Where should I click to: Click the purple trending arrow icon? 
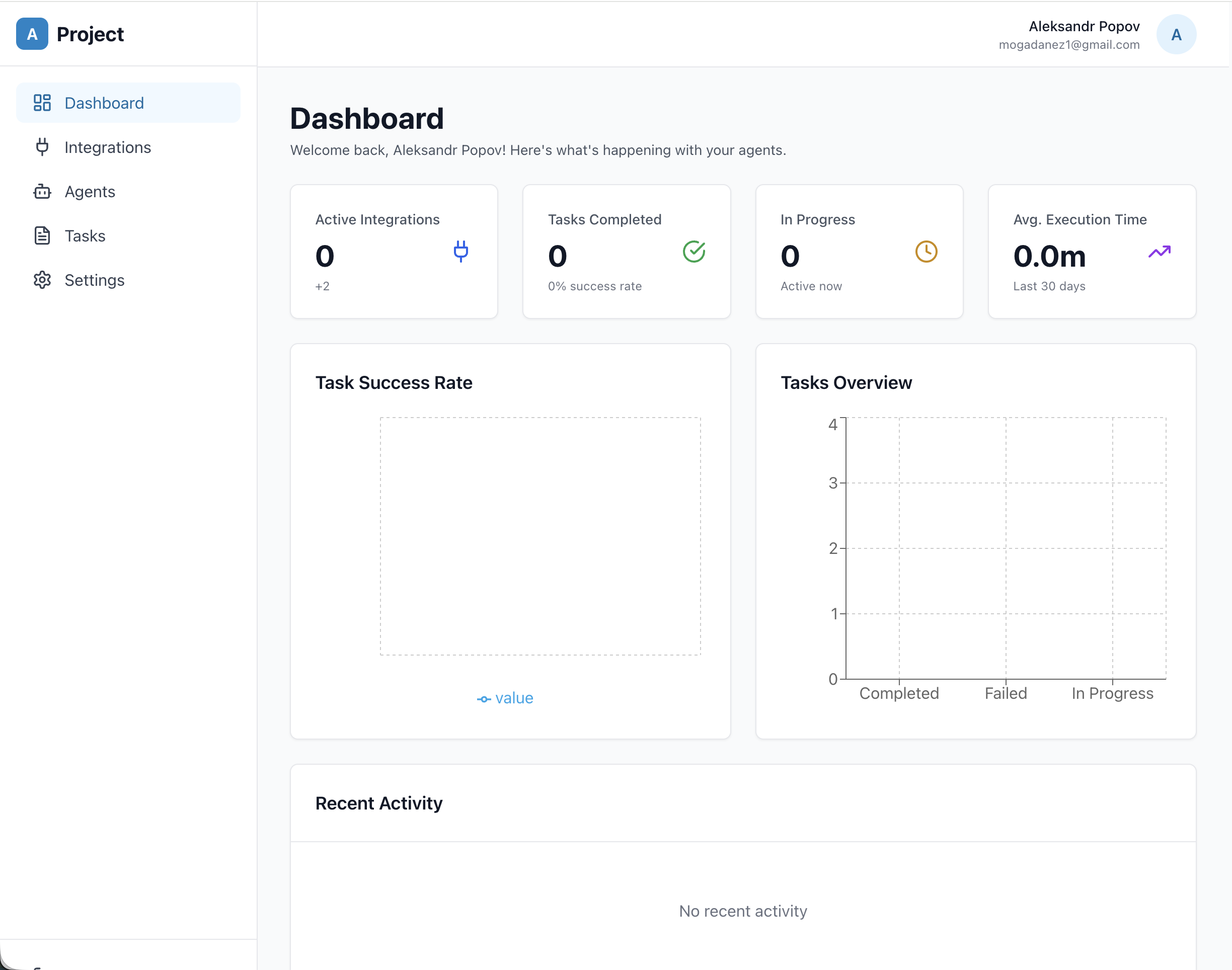click(1160, 251)
